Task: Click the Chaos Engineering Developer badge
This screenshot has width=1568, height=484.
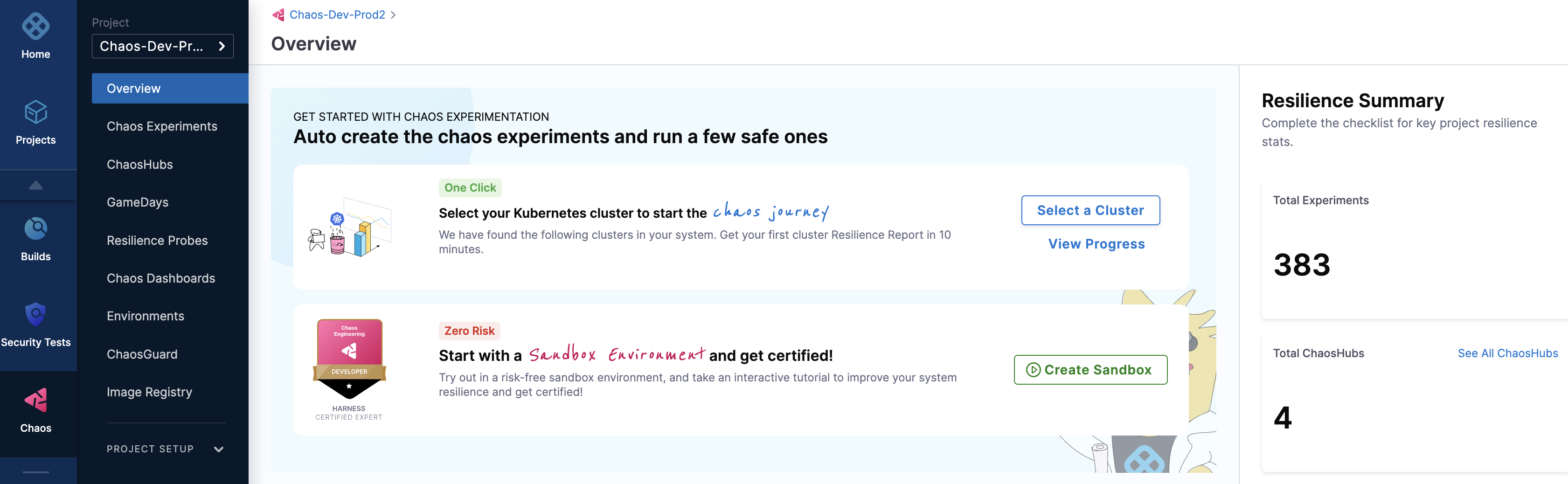Action: coord(349,359)
